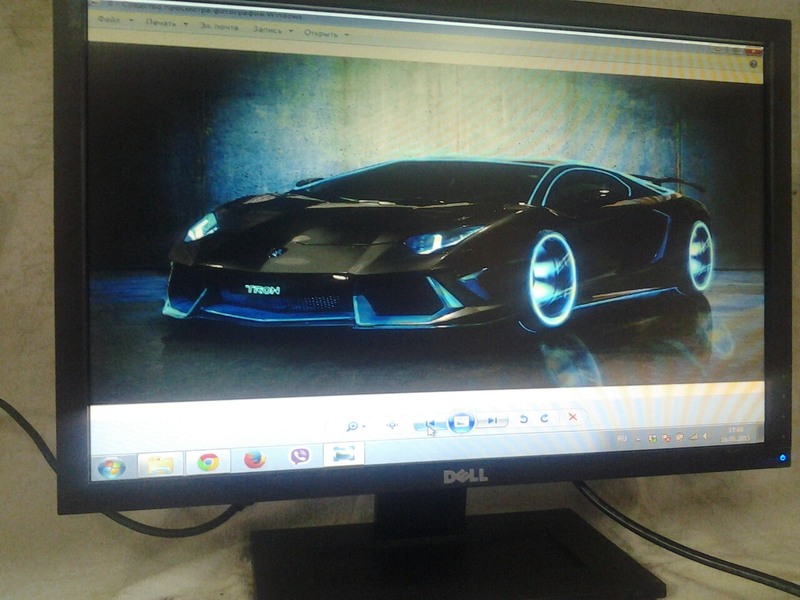Open the Открыть dropdown menu
The height and width of the screenshot is (600, 800).
[326, 33]
